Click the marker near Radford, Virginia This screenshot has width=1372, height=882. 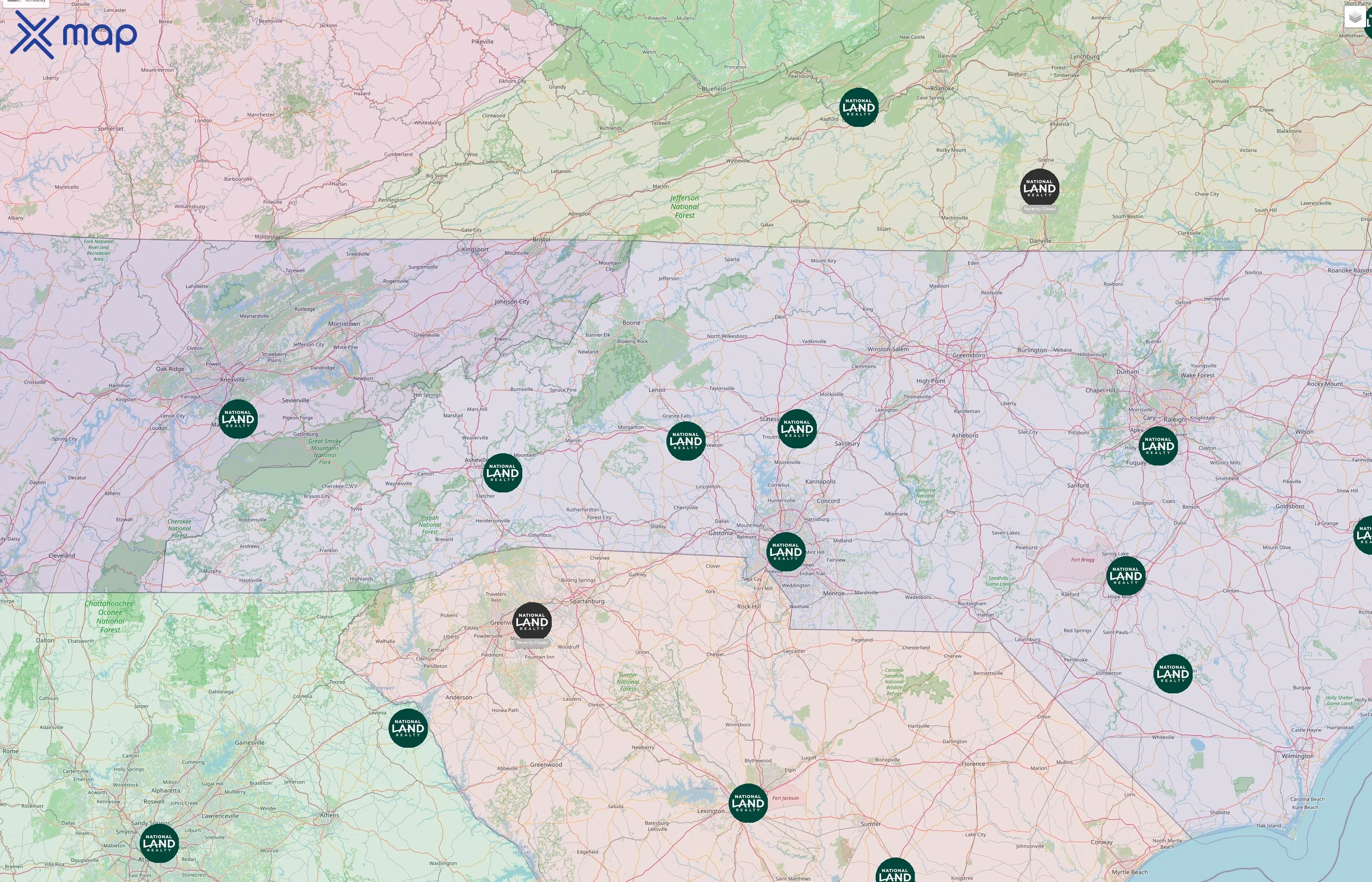coord(858,106)
